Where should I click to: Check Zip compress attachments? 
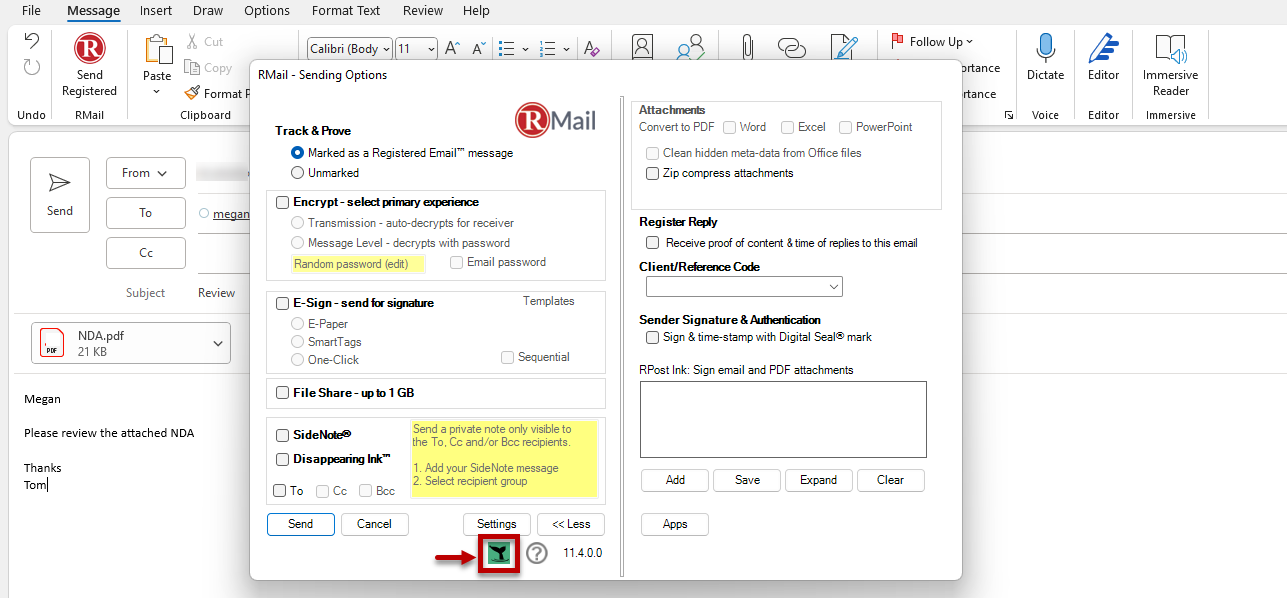tap(653, 173)
